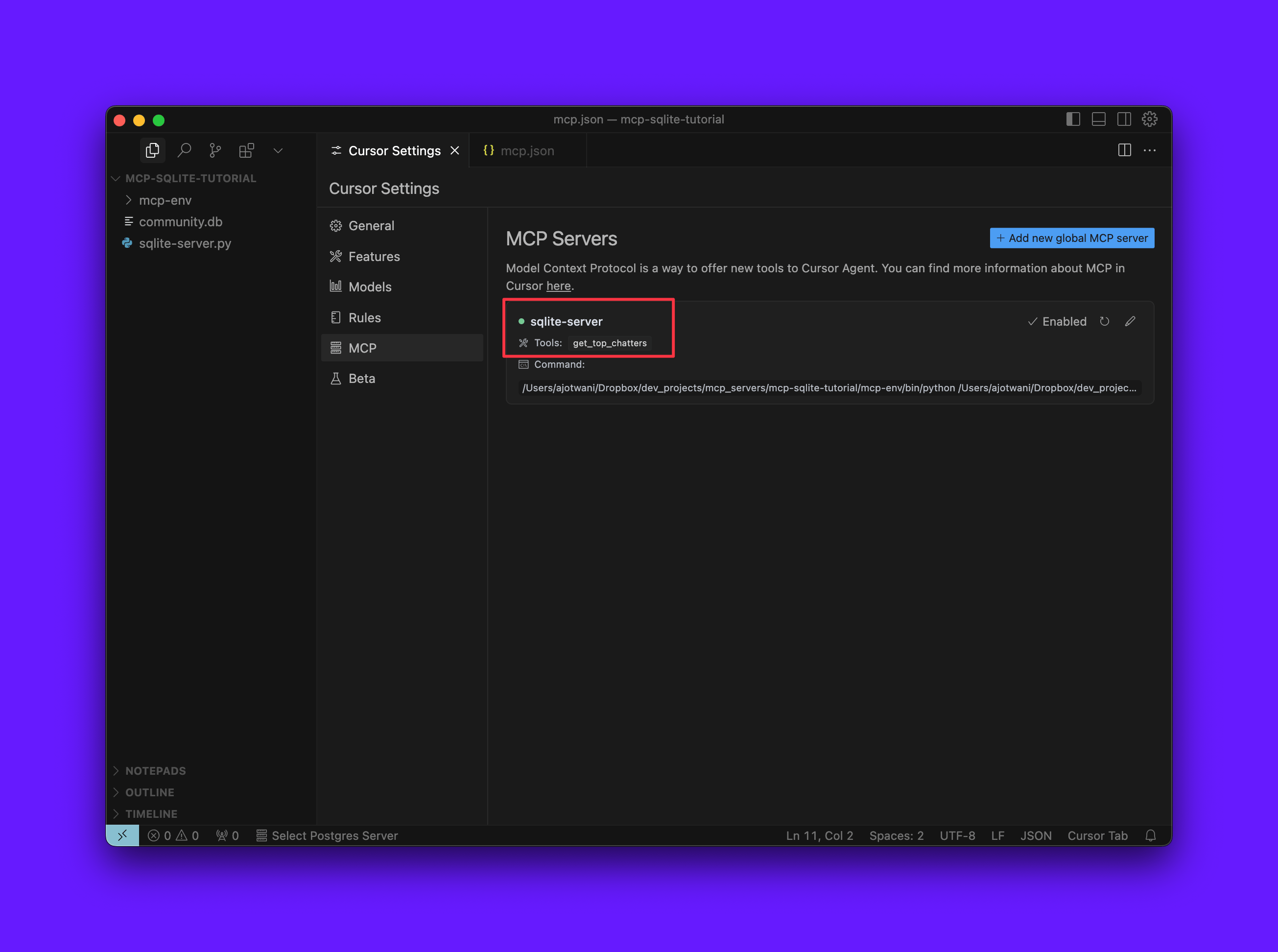Open the Search view icon
The image size is (1278, 952).
(185, 150)
